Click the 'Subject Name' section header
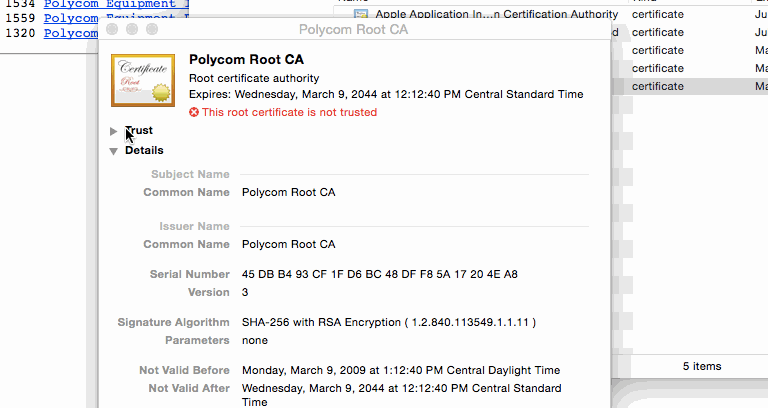Screen dimensions: 768x408 pyautogui.click(x=190, y=174)
